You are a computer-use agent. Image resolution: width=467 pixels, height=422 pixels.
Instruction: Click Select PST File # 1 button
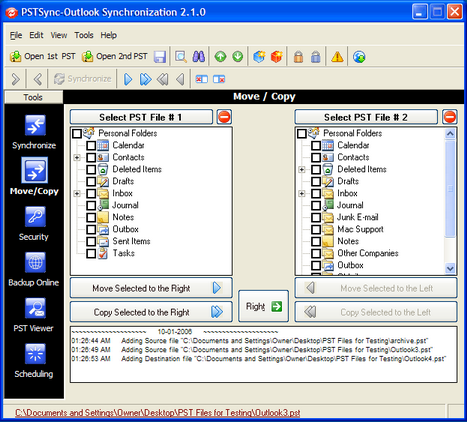click(141, 117)
